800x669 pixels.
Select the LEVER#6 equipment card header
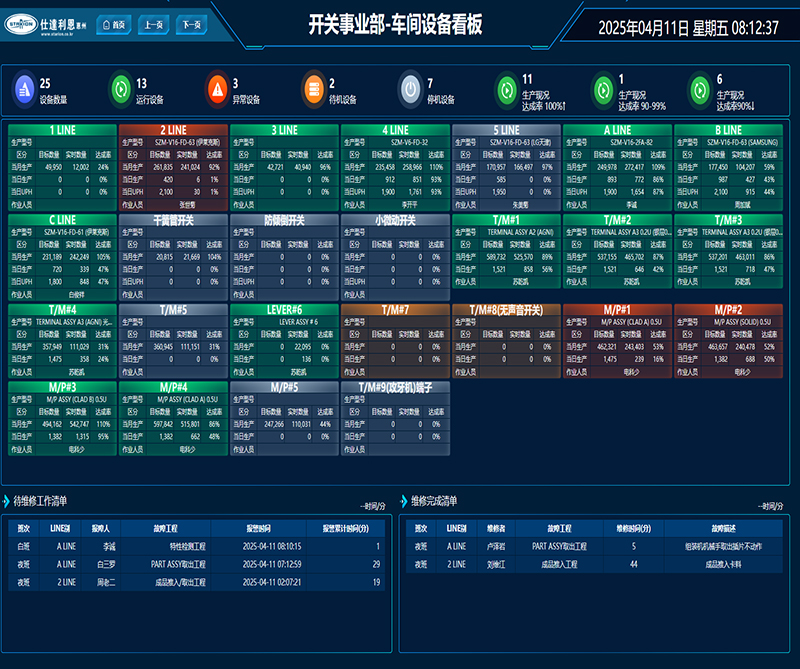tap(284, 310)
